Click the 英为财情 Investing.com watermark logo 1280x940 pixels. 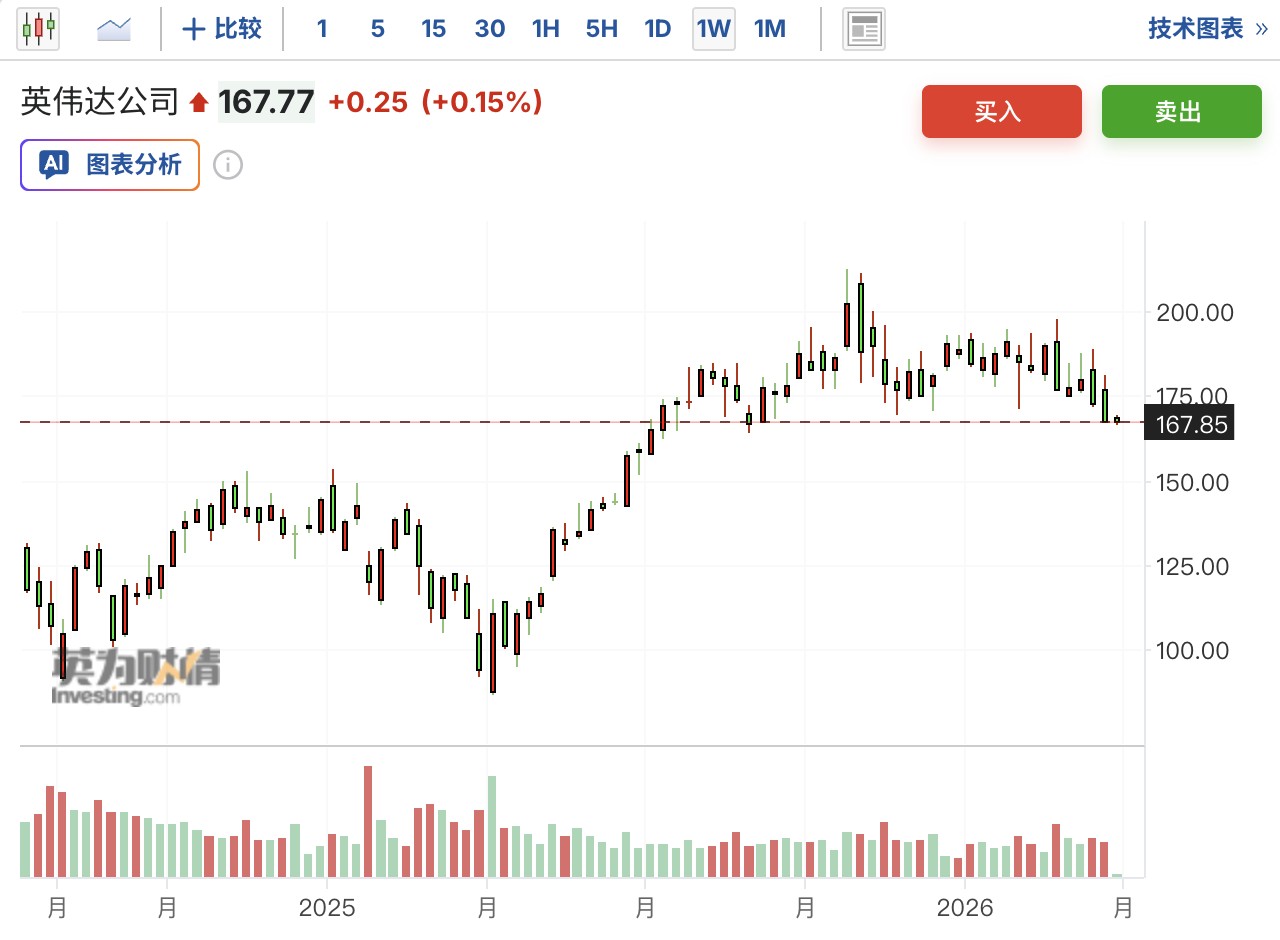point(136,675)
